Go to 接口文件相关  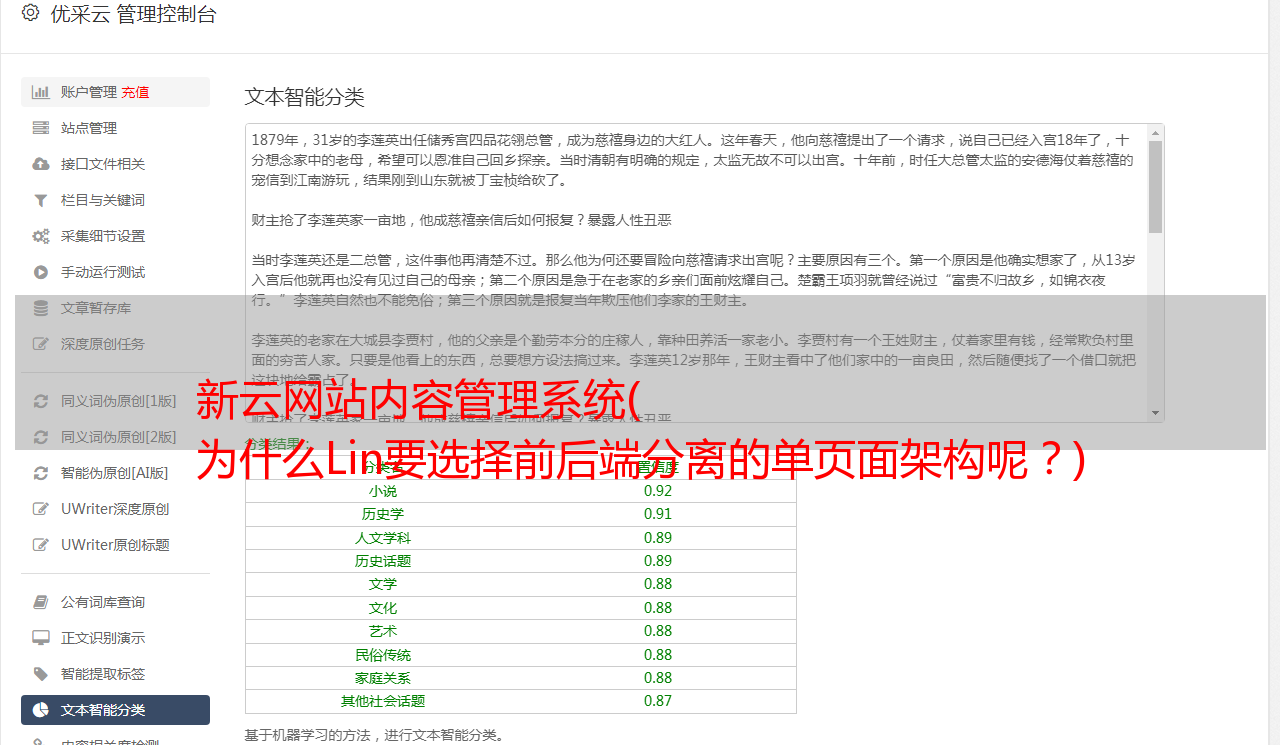tap(115, 164)
